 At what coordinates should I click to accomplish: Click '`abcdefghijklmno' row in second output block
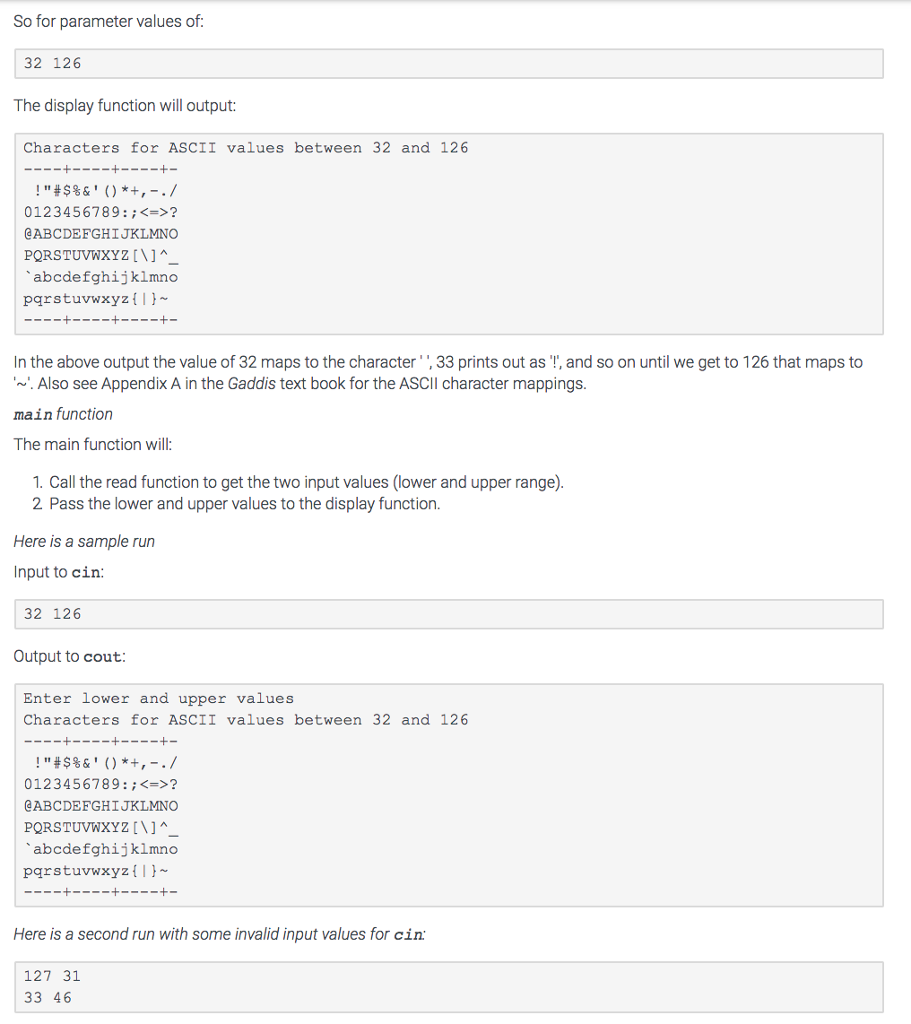[x=101, y=849]
